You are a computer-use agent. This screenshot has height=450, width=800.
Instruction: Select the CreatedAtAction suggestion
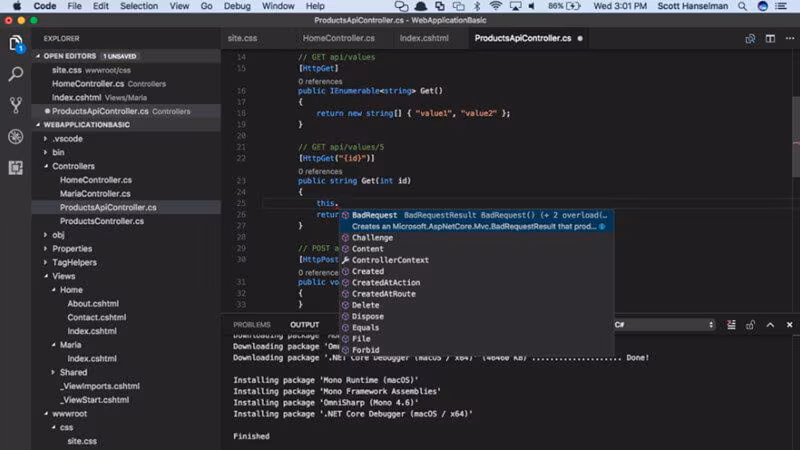pyautogui.click(x=477, y=283)
